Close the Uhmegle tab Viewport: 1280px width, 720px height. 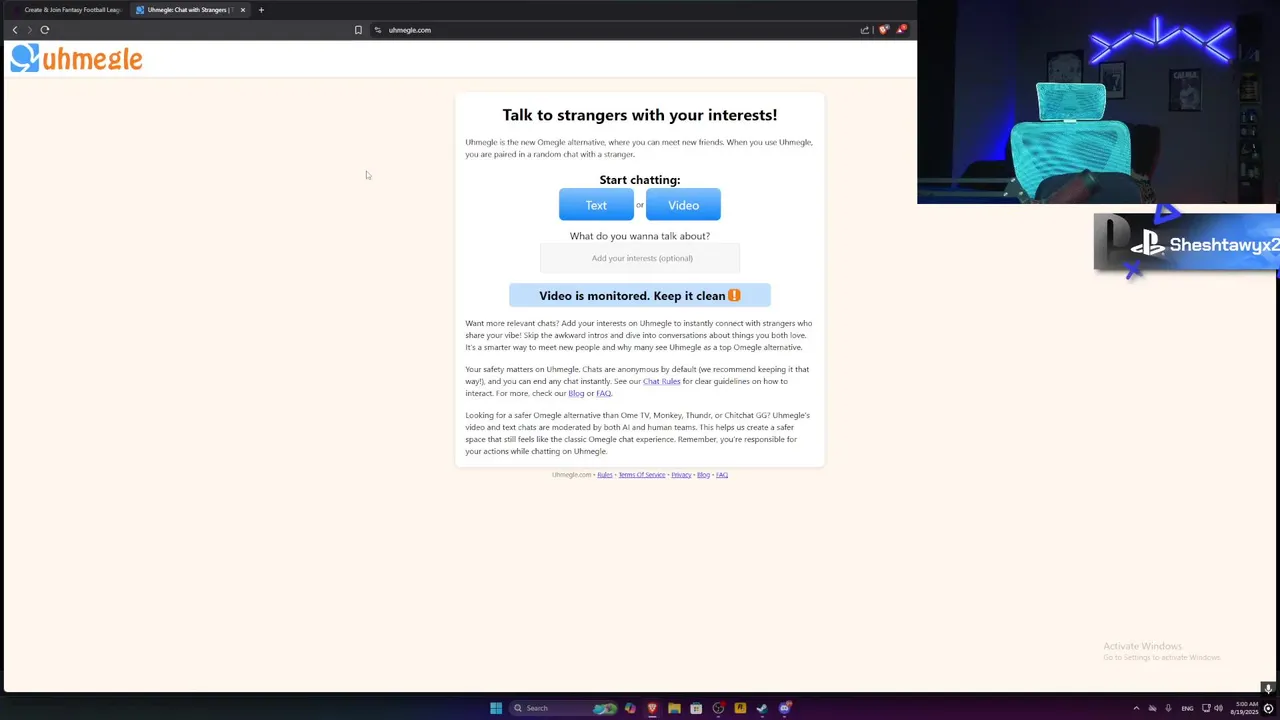point(242,10)
